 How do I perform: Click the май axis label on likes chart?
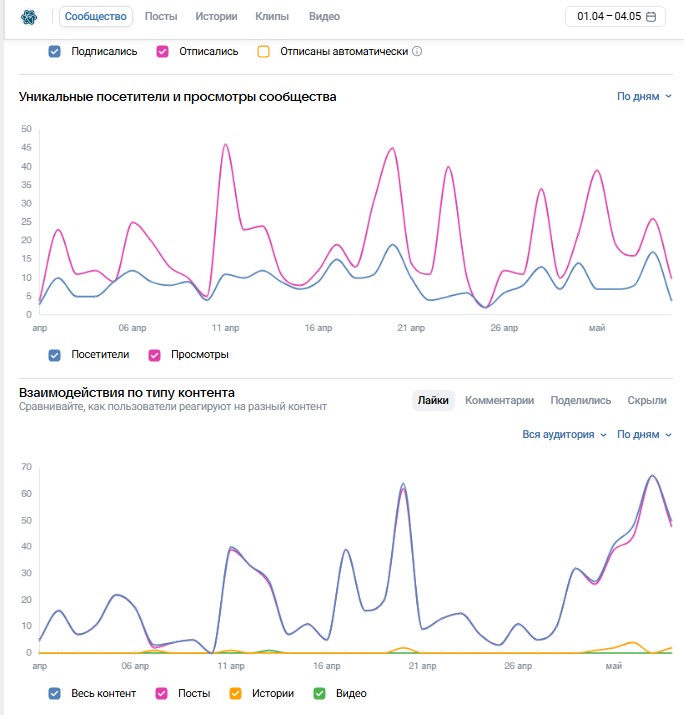tap(614, 666)
